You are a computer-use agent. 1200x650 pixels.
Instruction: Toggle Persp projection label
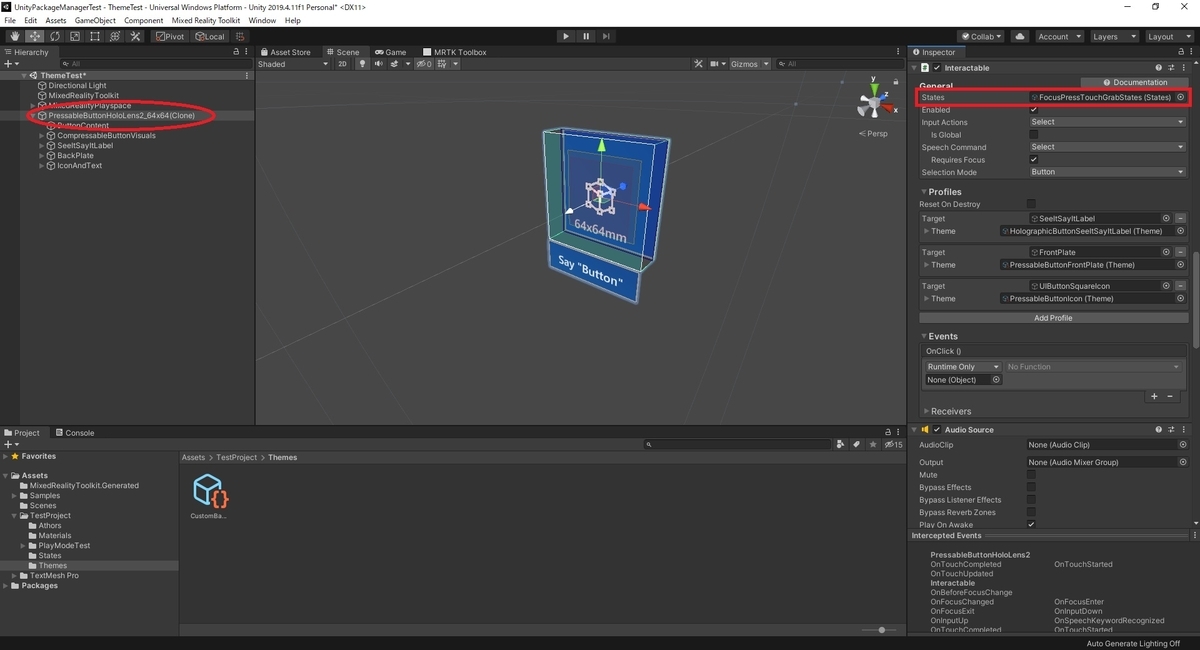click(875, 133)
